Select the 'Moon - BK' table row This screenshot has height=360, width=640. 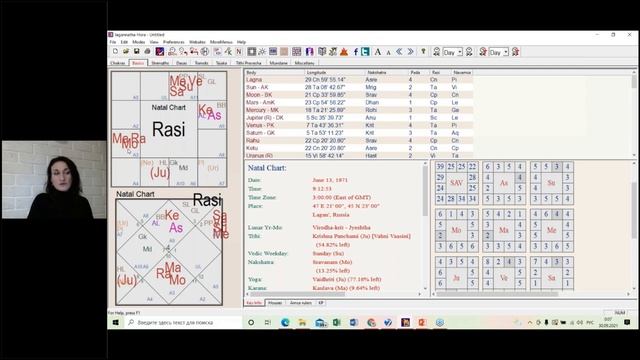pyautogui.click(x=359, y=95)
